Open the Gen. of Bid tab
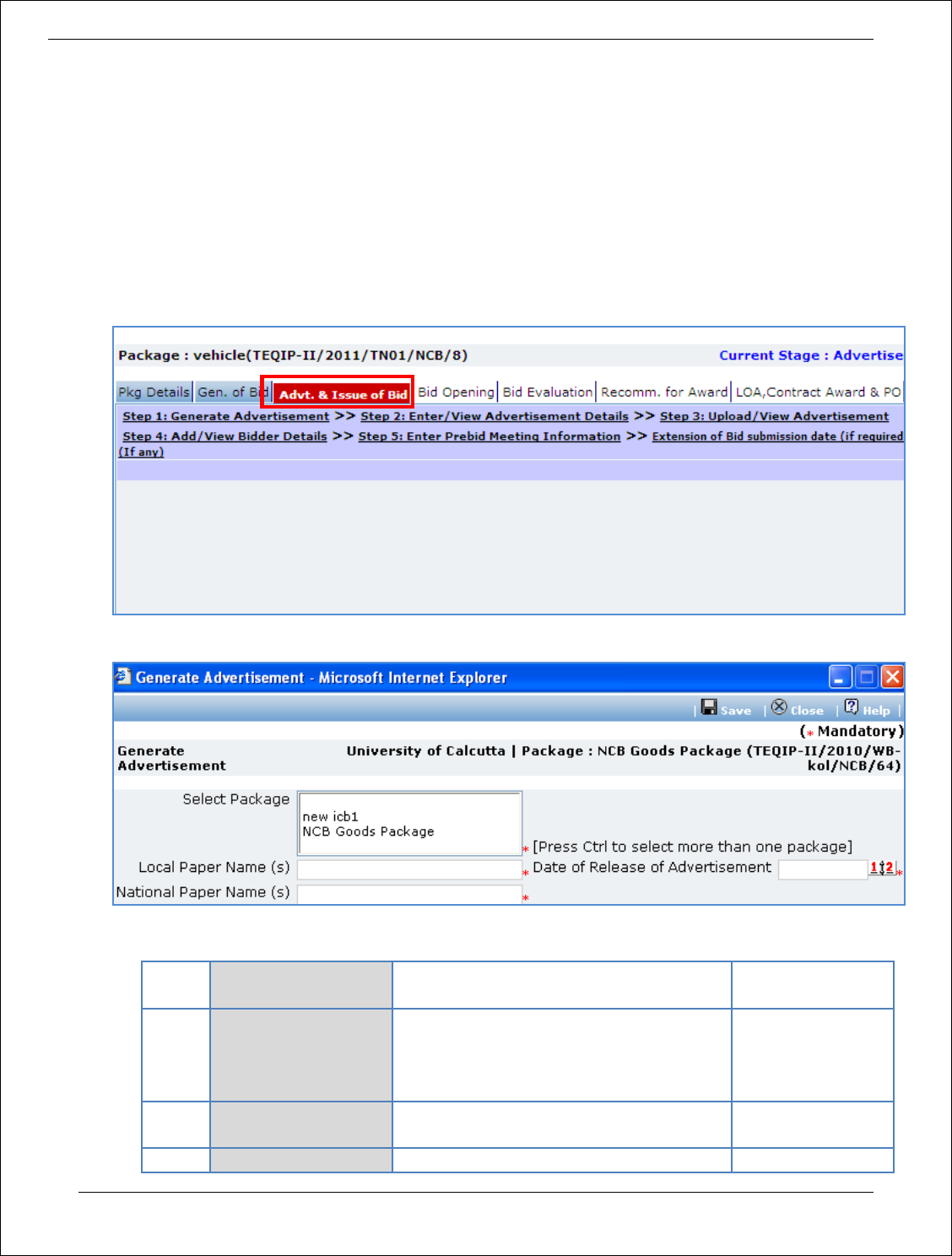 (232, 392)
